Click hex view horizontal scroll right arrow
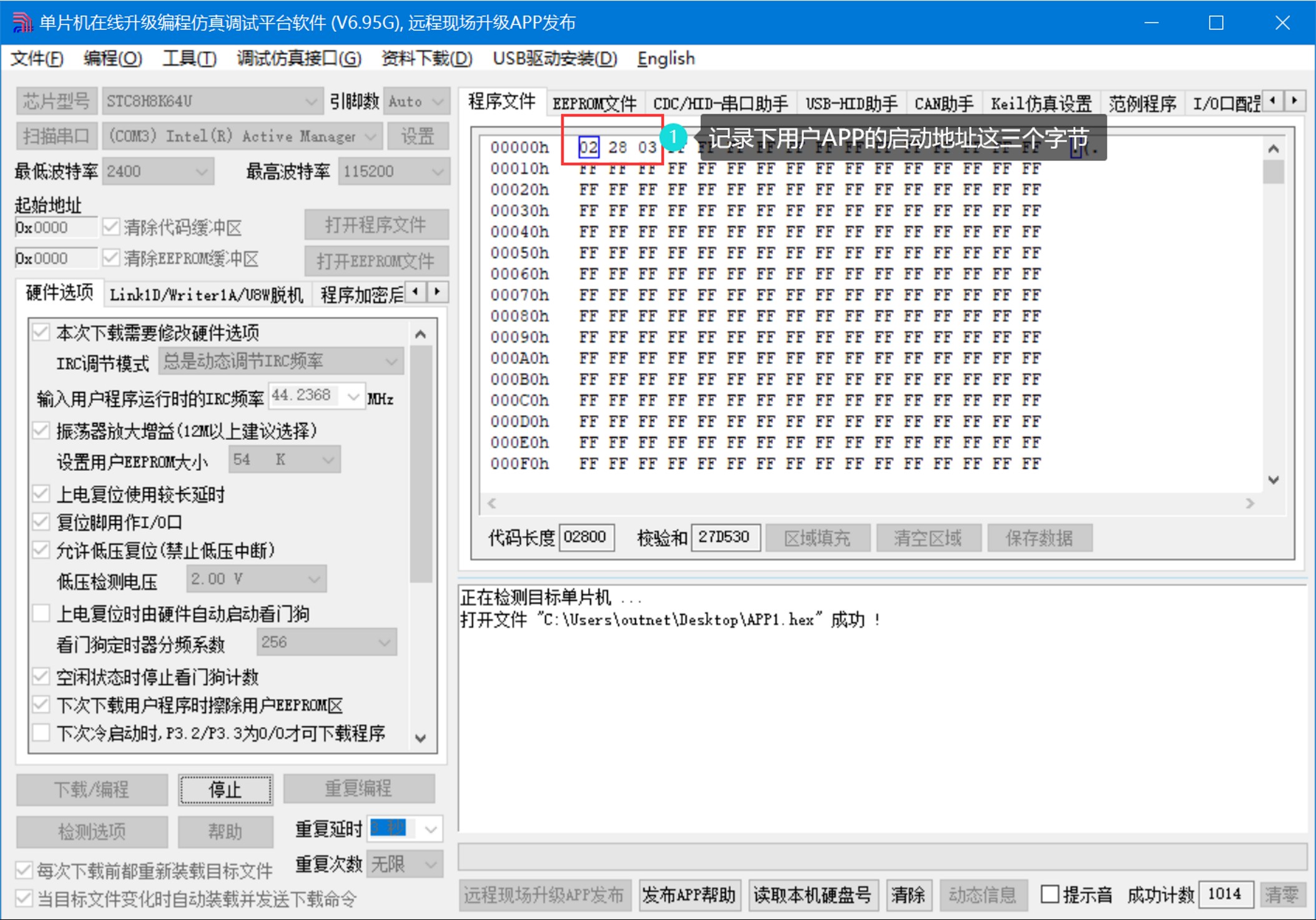The width and height of the screenshot is (1316, 920). [x=1250, y=503]
